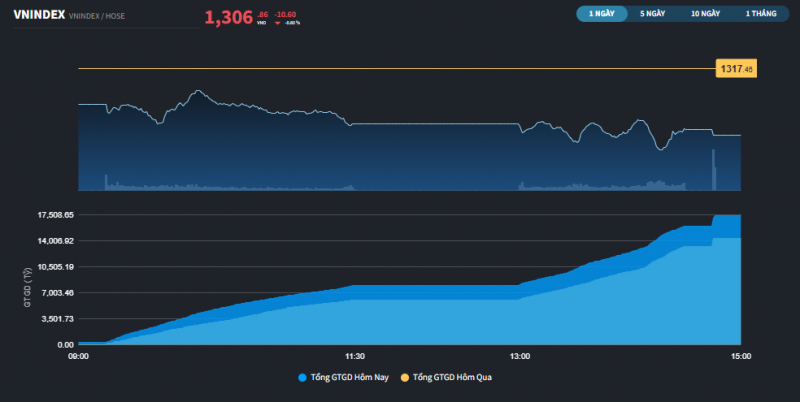Click the 15:00 time axis label
Viewport: 800px width, 402px height.
coord(740,356)
